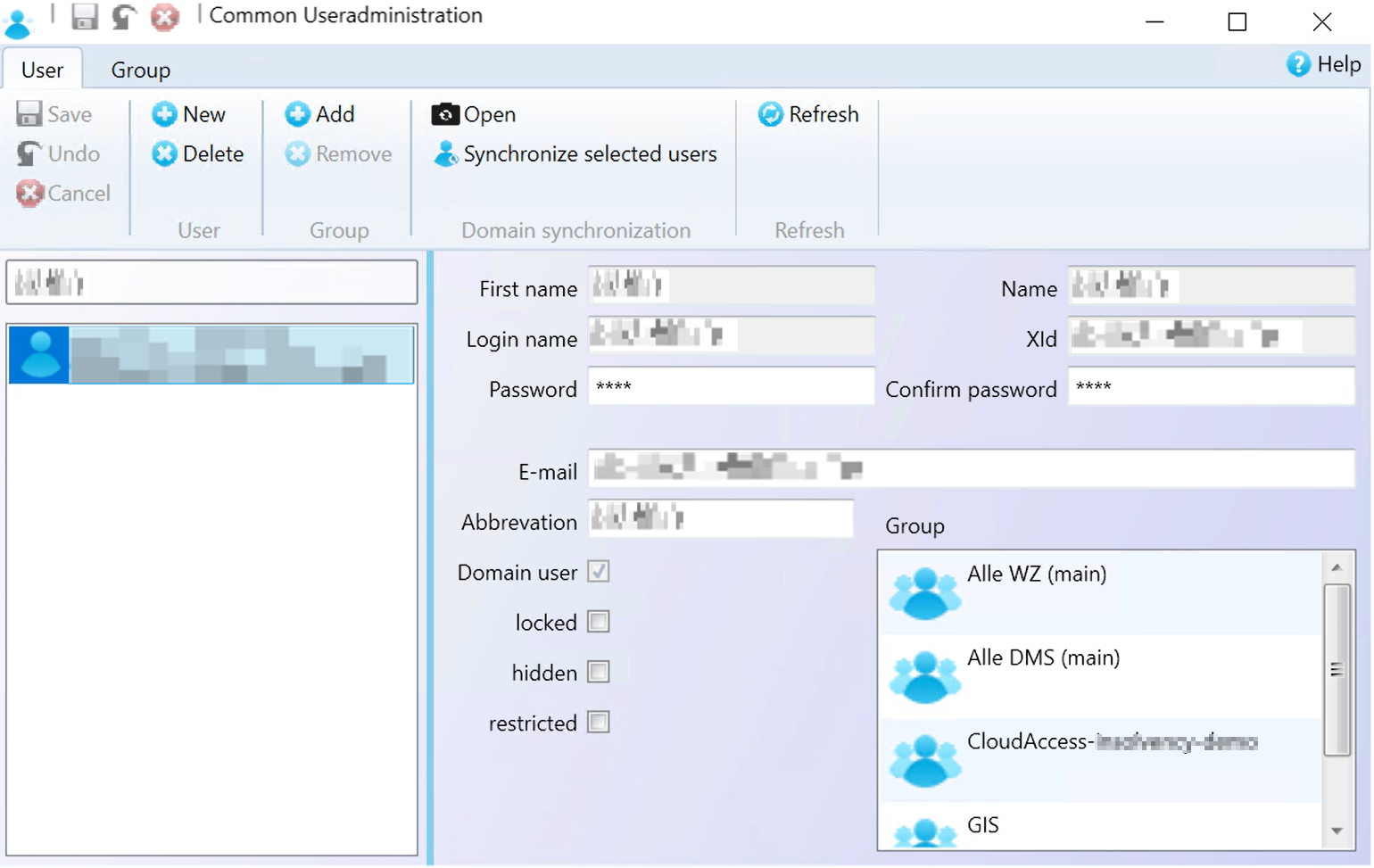Select the user entry in the list
This screenshot has width=1374, height=868.
[211, 355]
